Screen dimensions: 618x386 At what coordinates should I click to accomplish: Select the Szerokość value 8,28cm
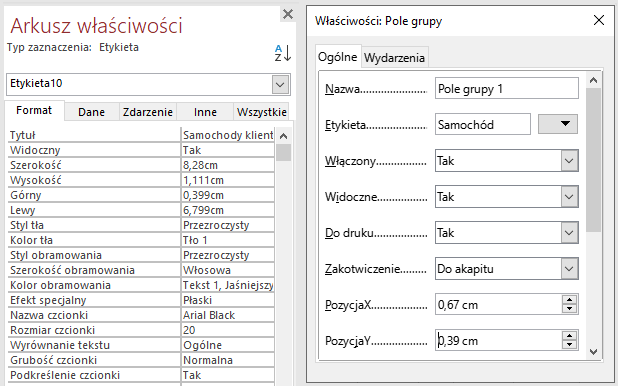pyautogui.click(x=227, y=165)
